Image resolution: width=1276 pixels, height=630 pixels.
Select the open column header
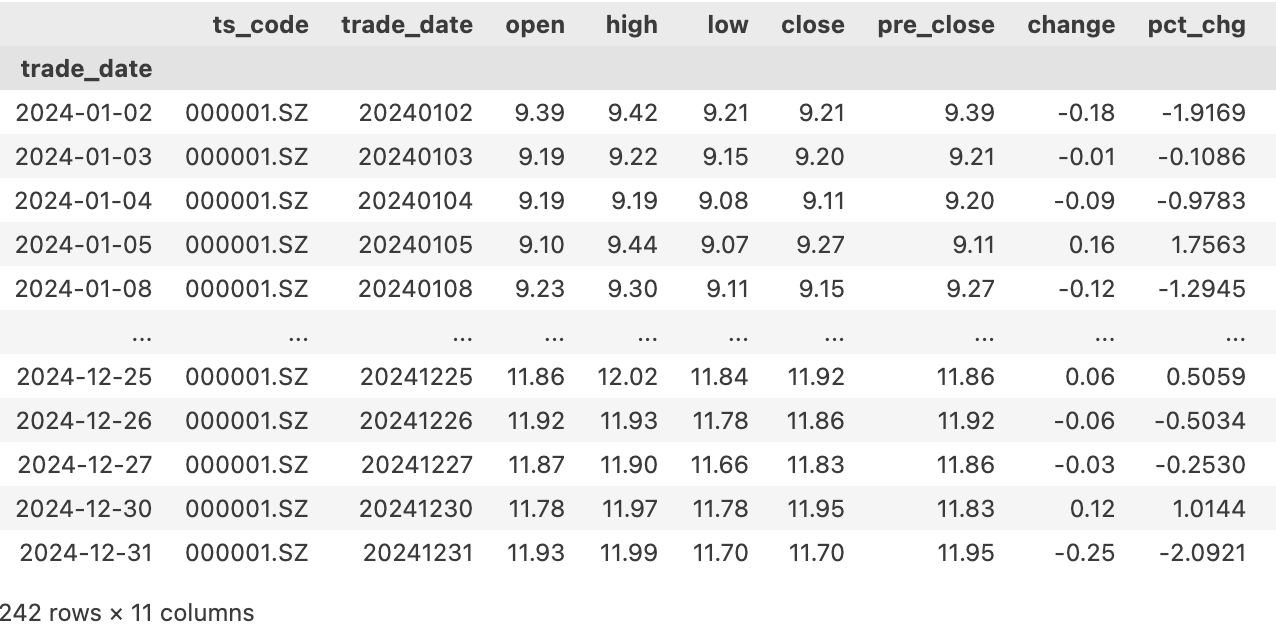point(535,25)
